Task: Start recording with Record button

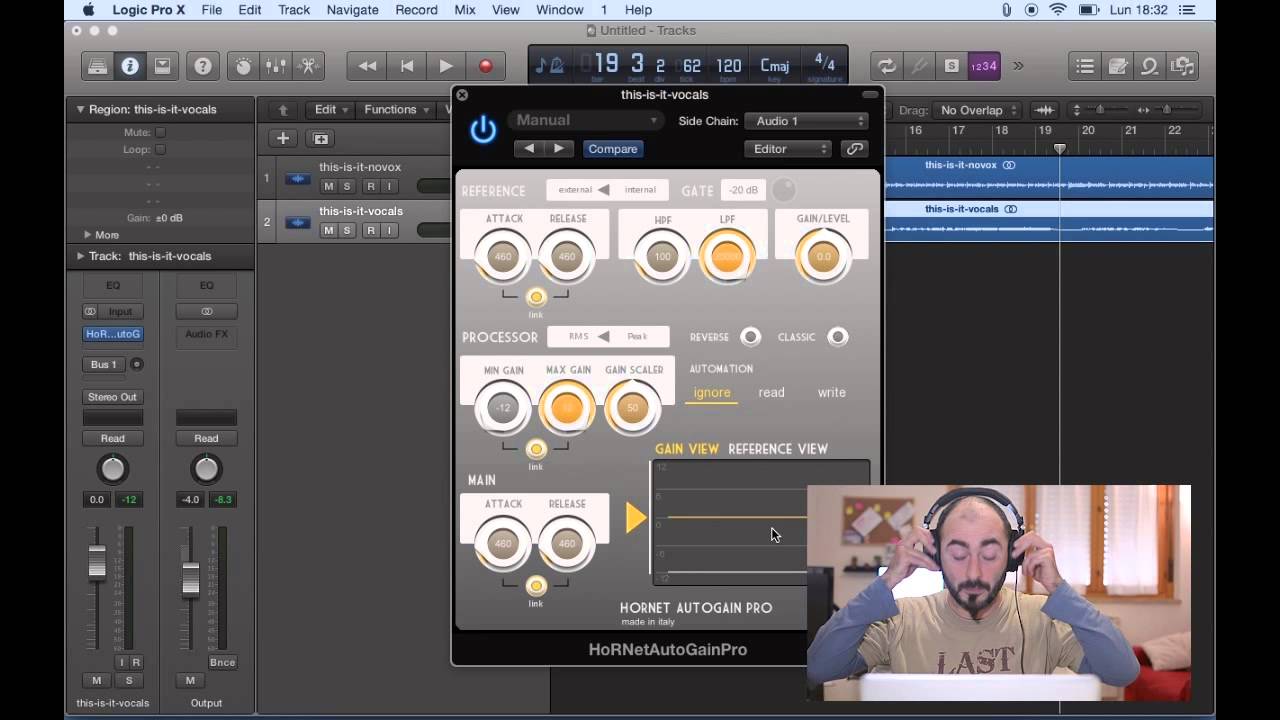Action: click(486, 66)
